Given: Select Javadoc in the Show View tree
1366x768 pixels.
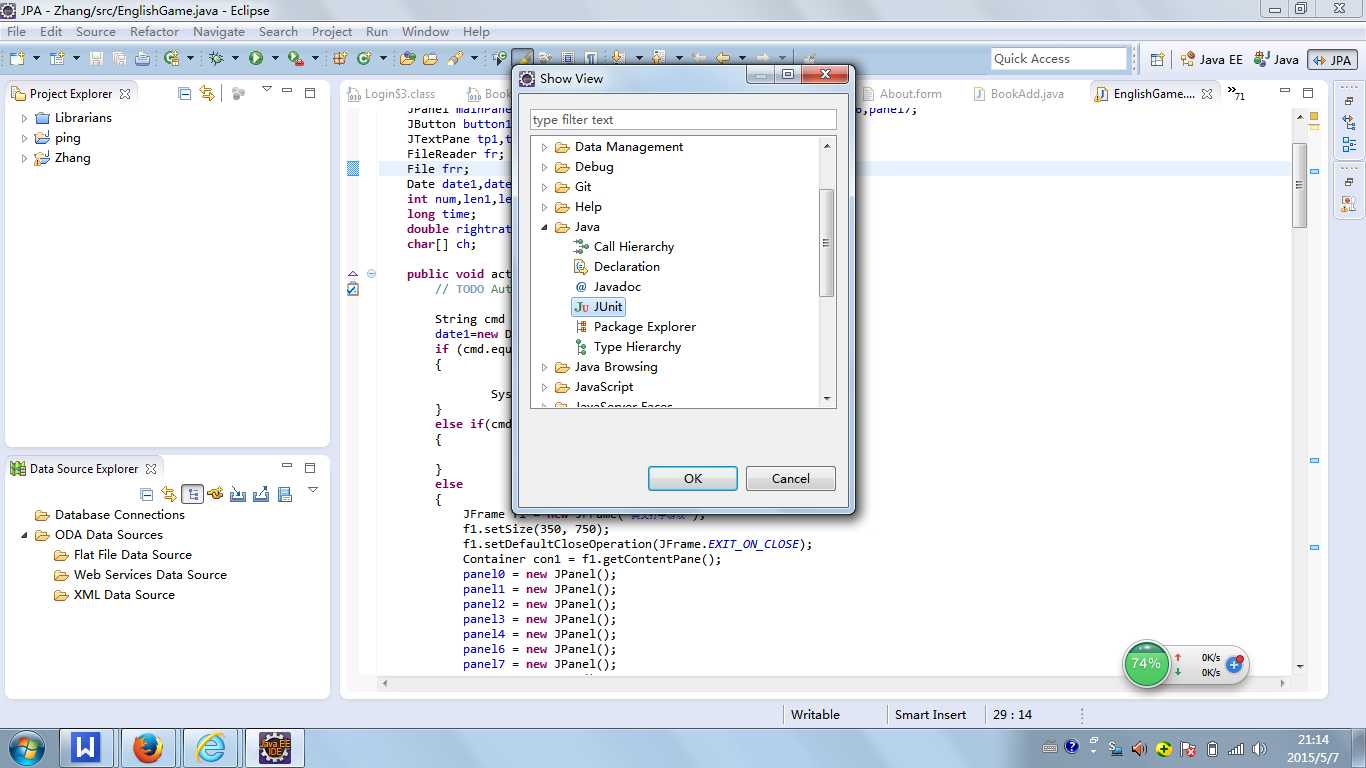Looking at the screenshot, I should [607, 287].
